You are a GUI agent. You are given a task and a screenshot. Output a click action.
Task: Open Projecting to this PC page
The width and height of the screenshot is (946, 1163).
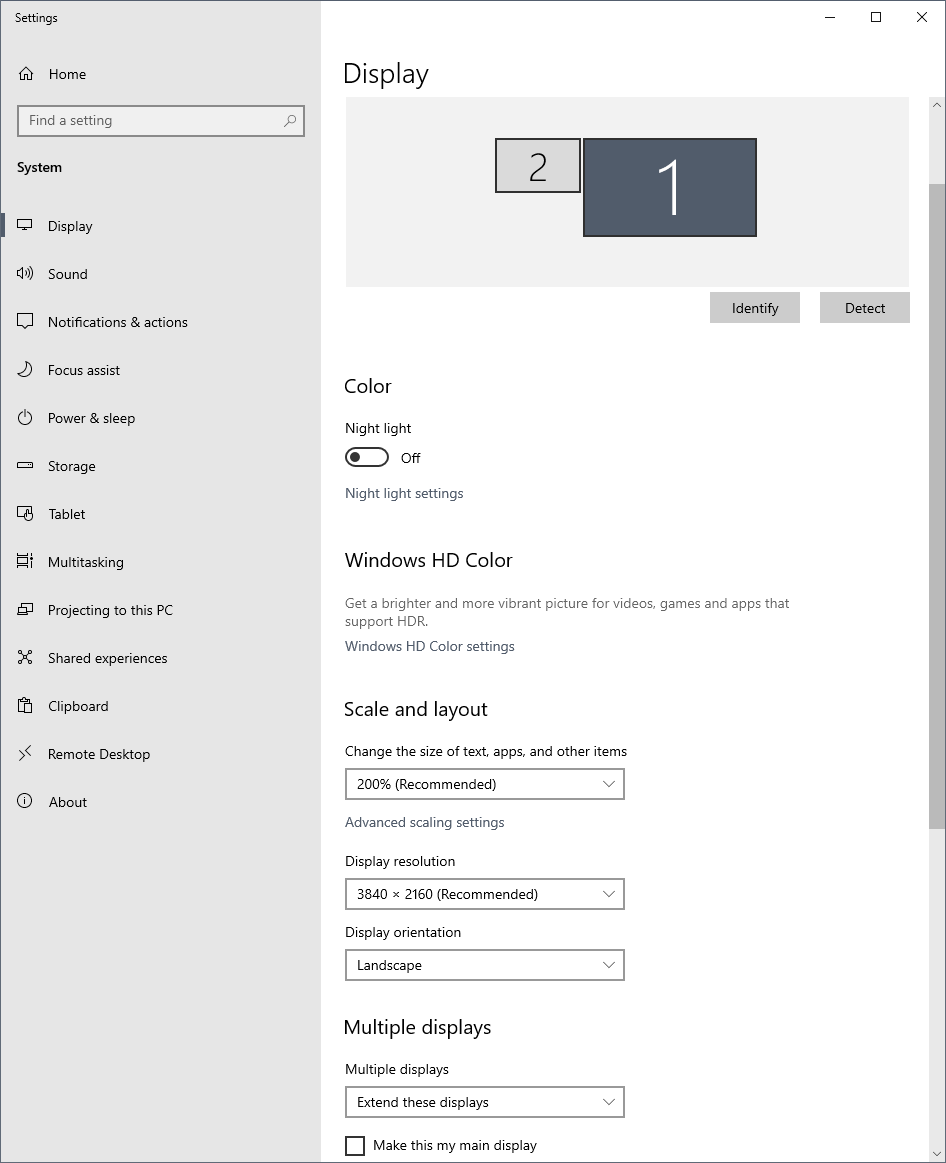point(160,610)
